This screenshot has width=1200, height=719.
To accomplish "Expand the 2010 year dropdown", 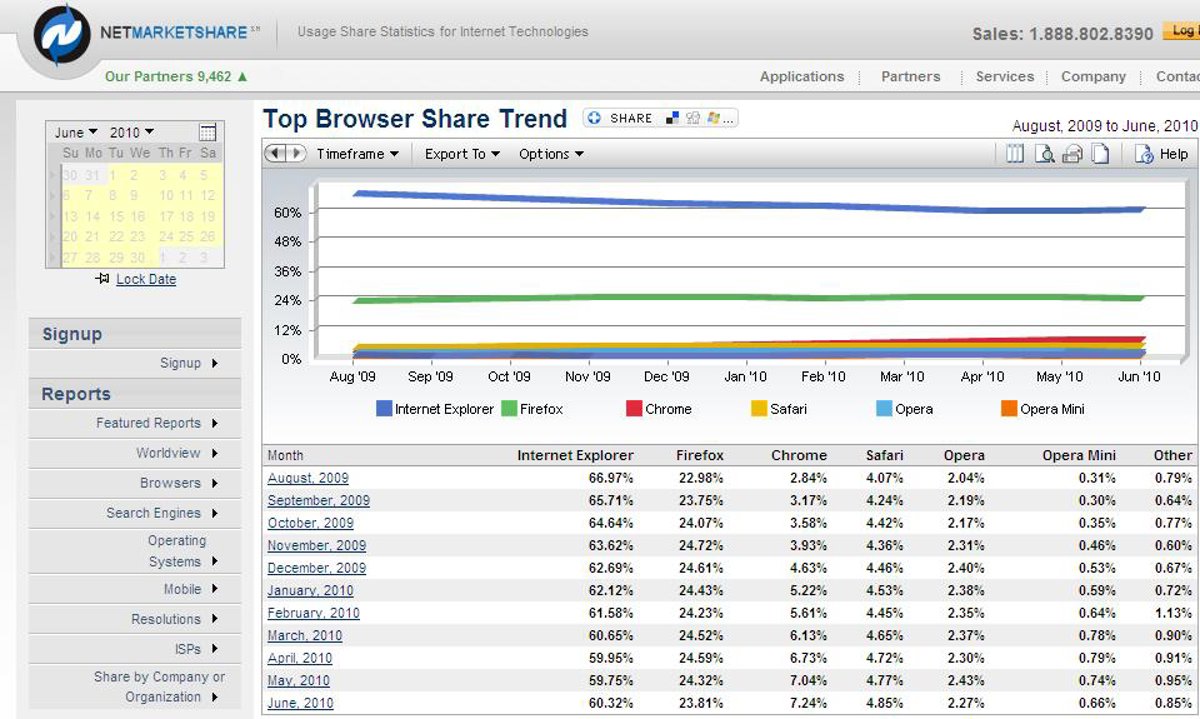I will click(x=132, y=132).
